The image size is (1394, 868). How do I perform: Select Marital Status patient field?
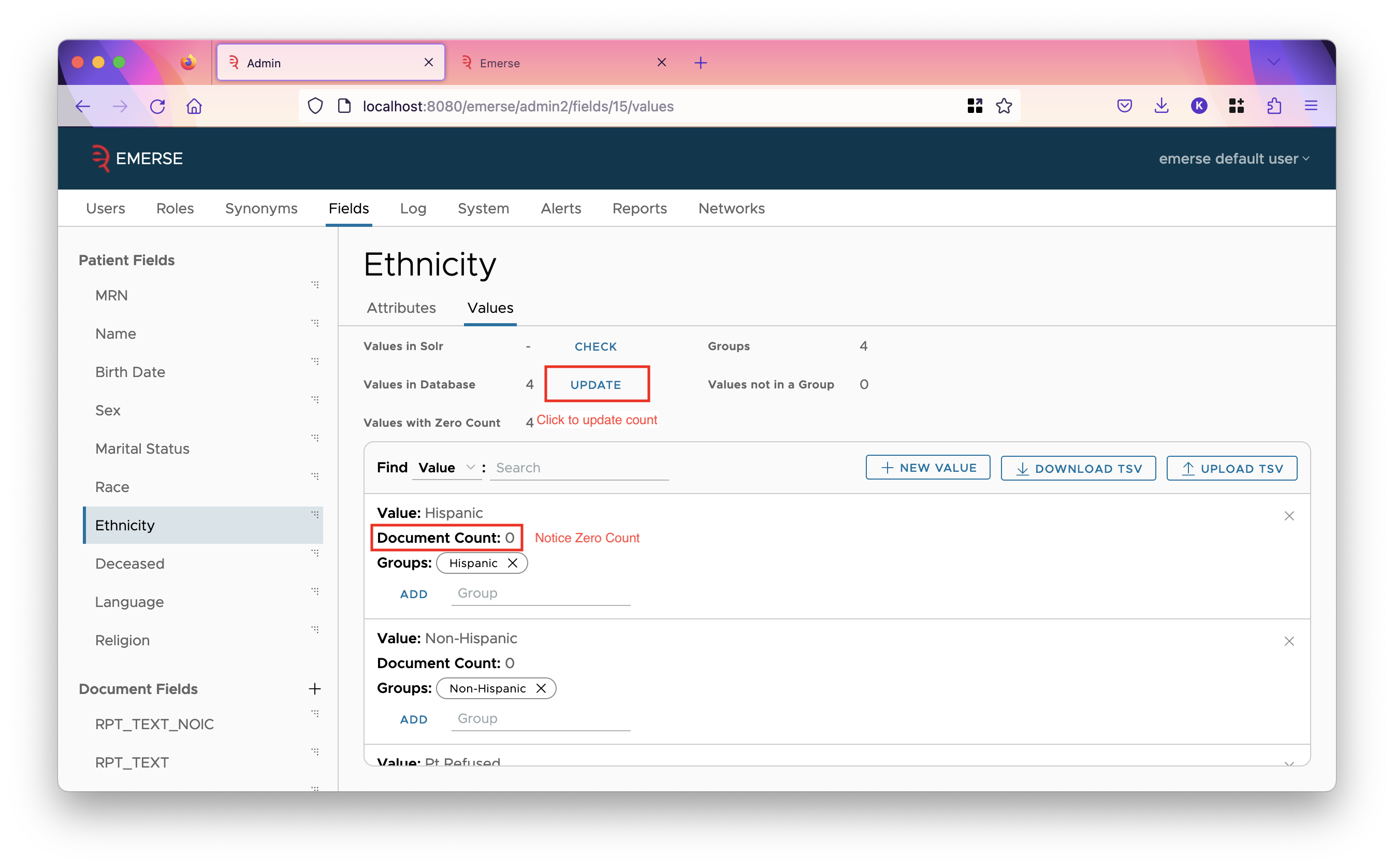tap(203, 449)
